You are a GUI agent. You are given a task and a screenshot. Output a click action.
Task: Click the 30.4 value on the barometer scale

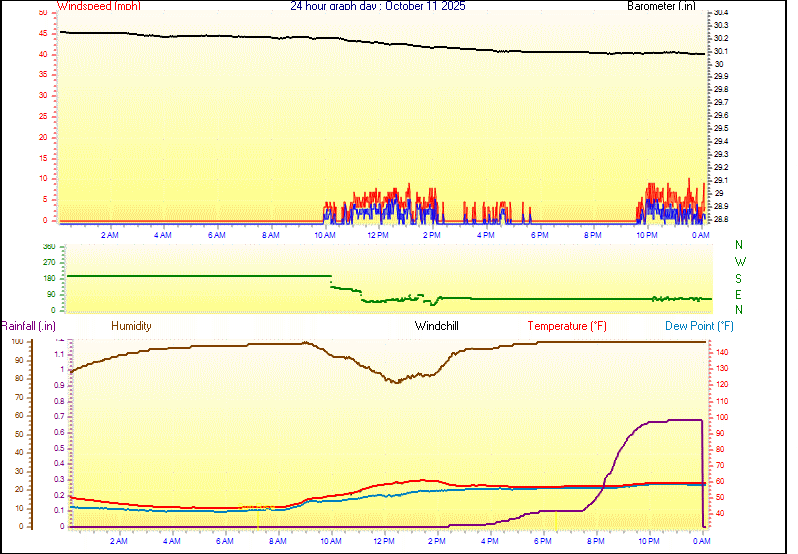(x=720, y=13)
